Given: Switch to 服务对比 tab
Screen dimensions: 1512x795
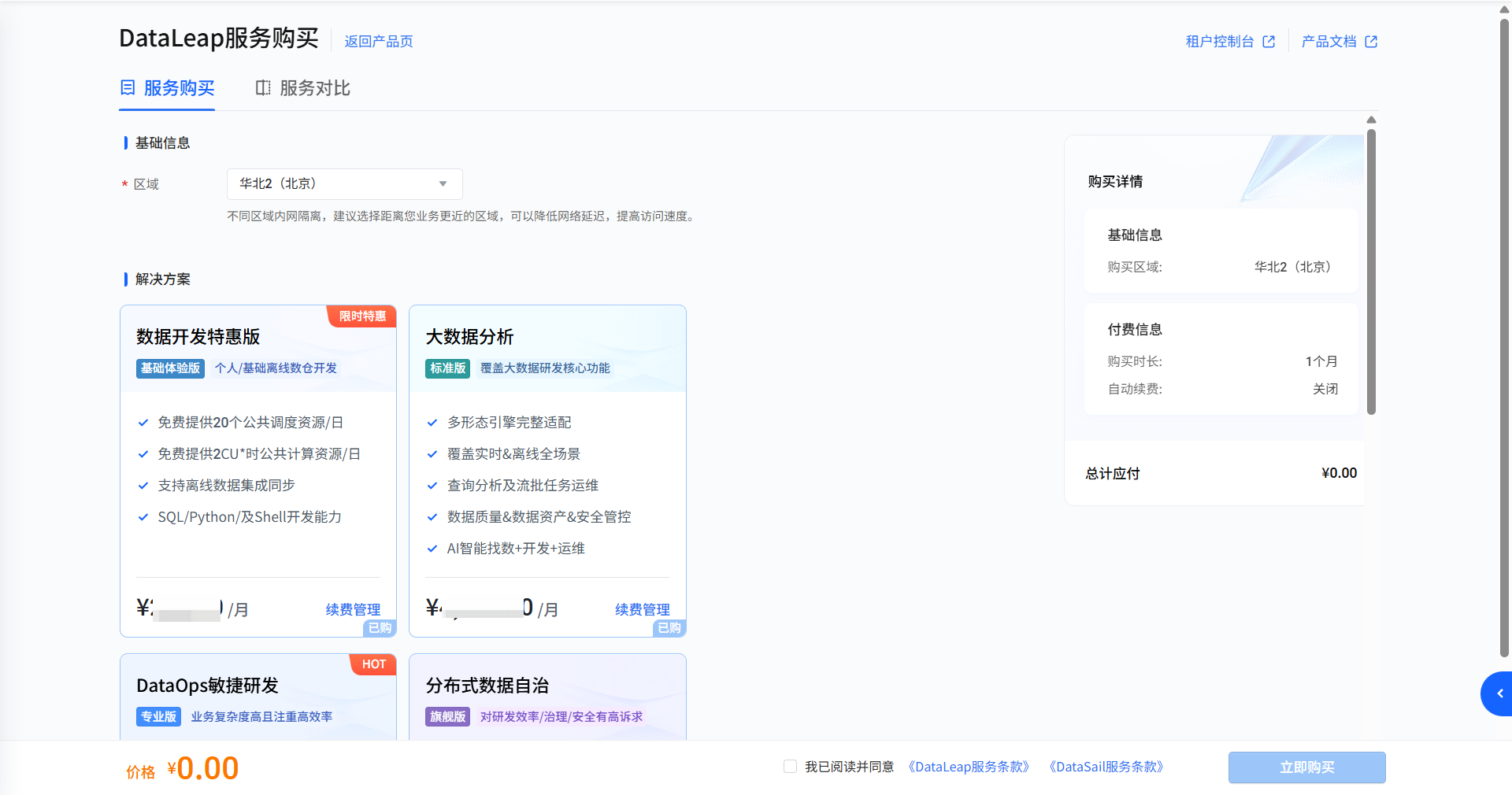Looking at the screenshot, I should pos(303,88).
